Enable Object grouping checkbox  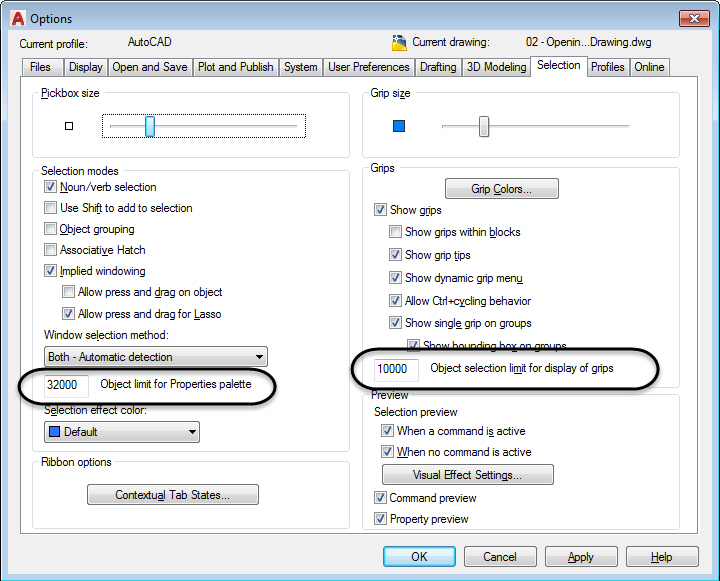coord(50,229)
